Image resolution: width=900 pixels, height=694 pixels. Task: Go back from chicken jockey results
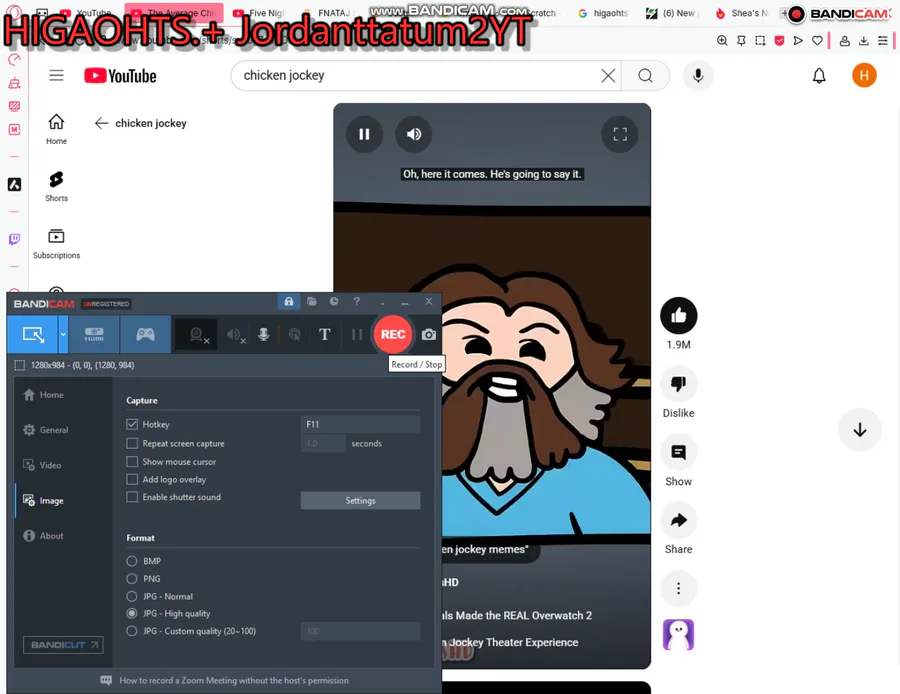(x=102, y=123)
